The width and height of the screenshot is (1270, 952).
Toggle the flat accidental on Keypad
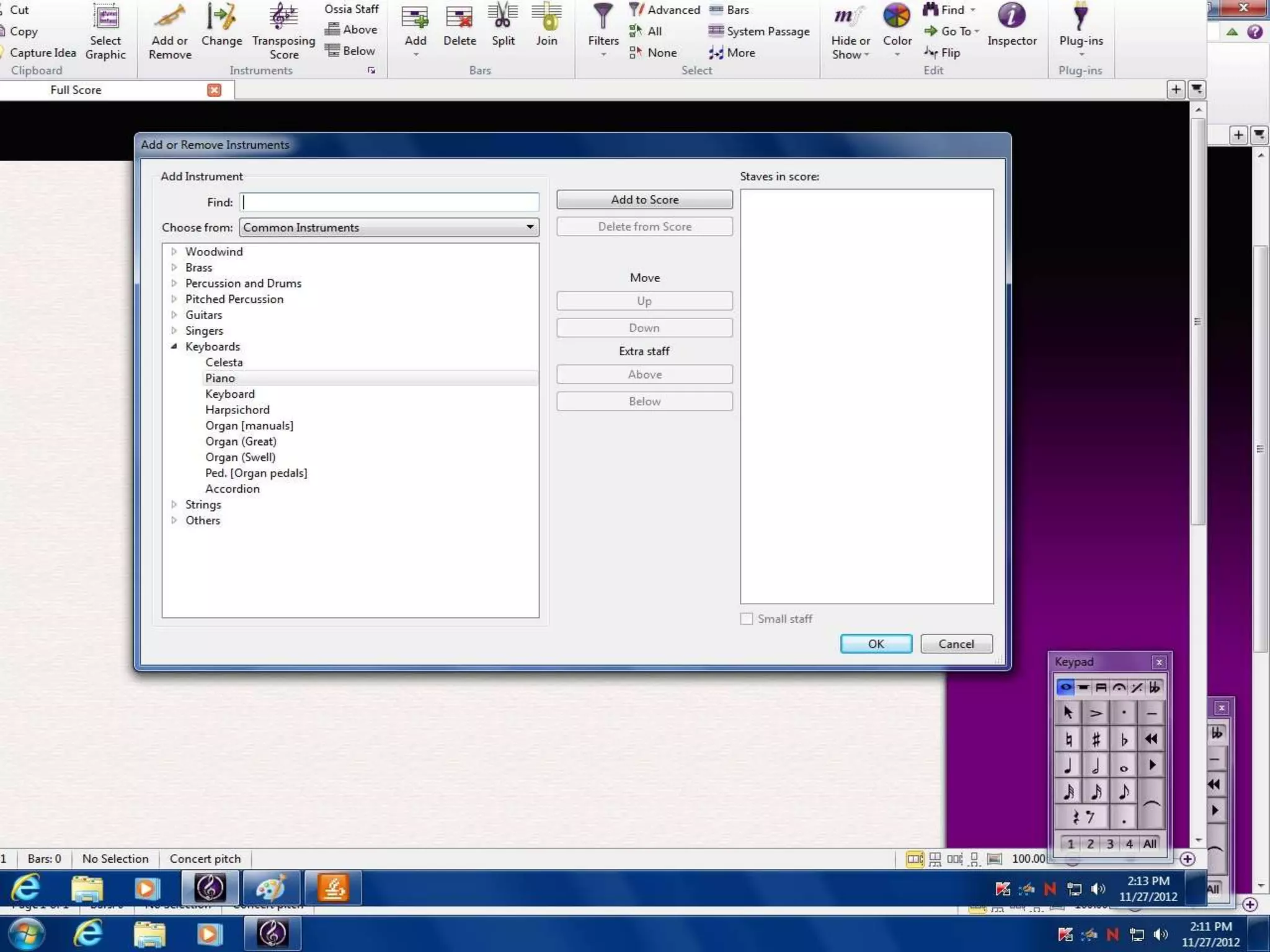point(1124,739)
